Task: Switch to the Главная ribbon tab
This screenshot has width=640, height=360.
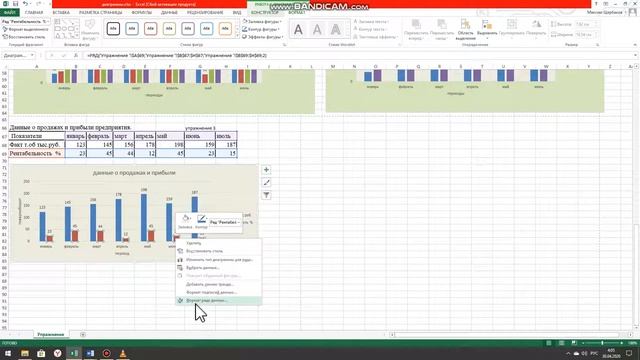Action: pos(34,13)
